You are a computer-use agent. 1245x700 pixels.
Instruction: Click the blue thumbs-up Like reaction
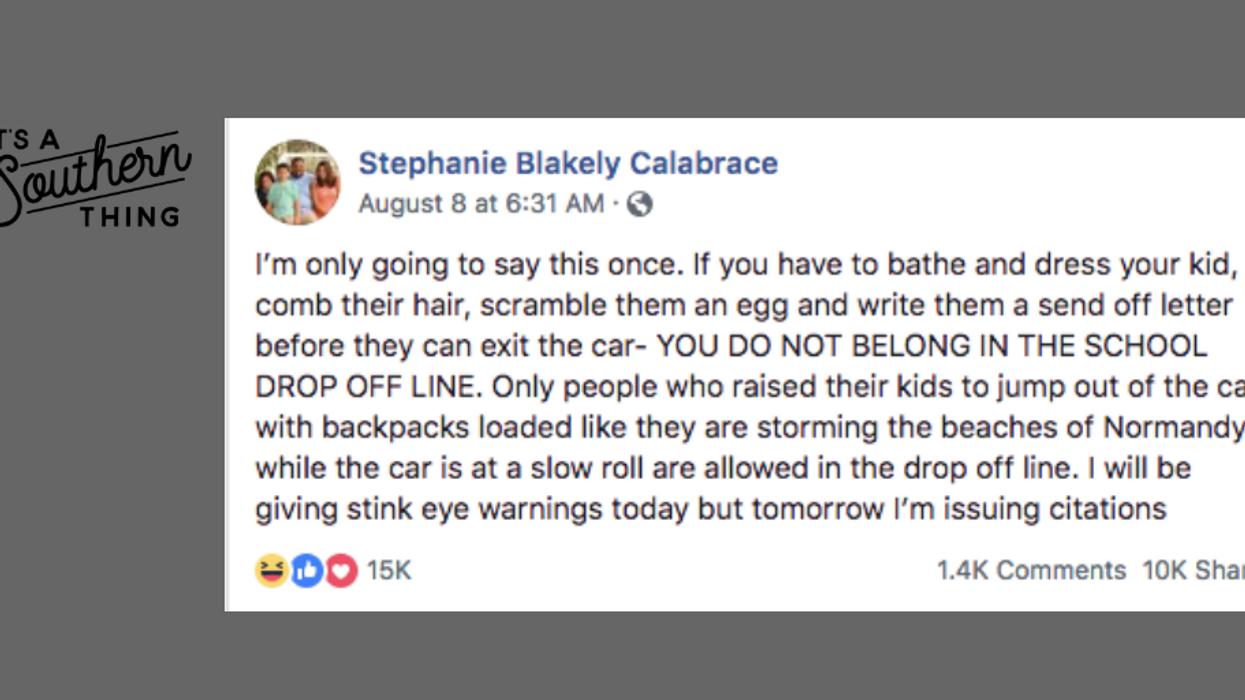point(307,571)
